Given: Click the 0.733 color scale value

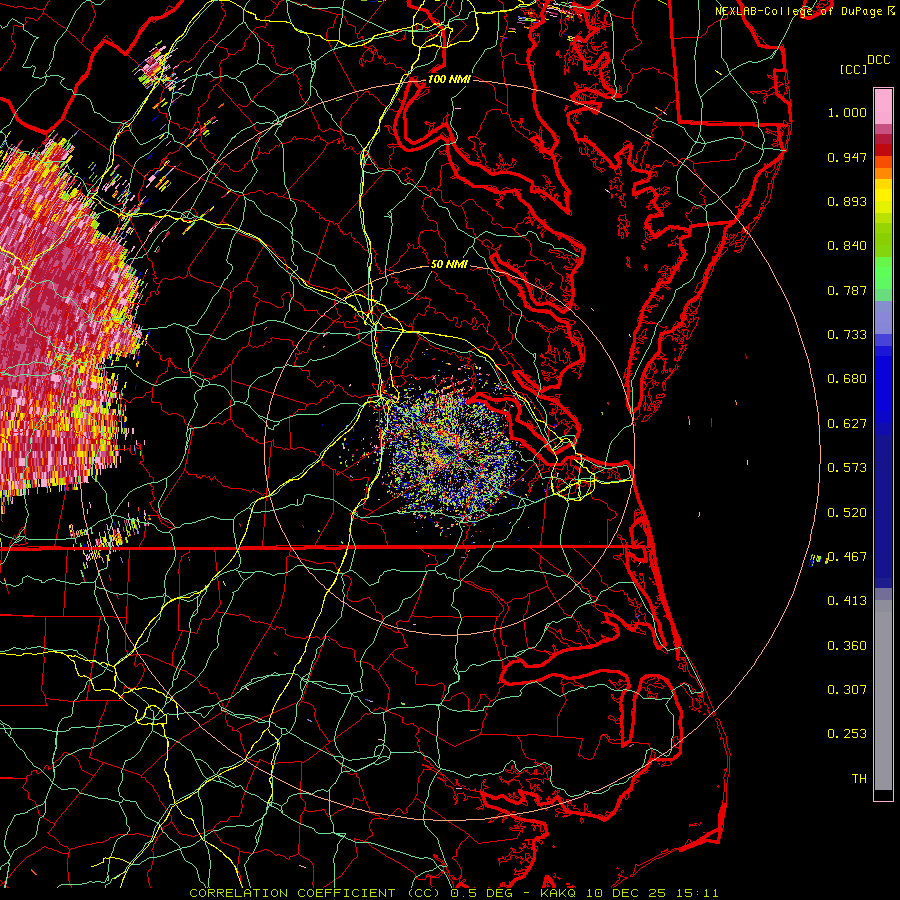Looking at the screenshot, I should point(847,335).
